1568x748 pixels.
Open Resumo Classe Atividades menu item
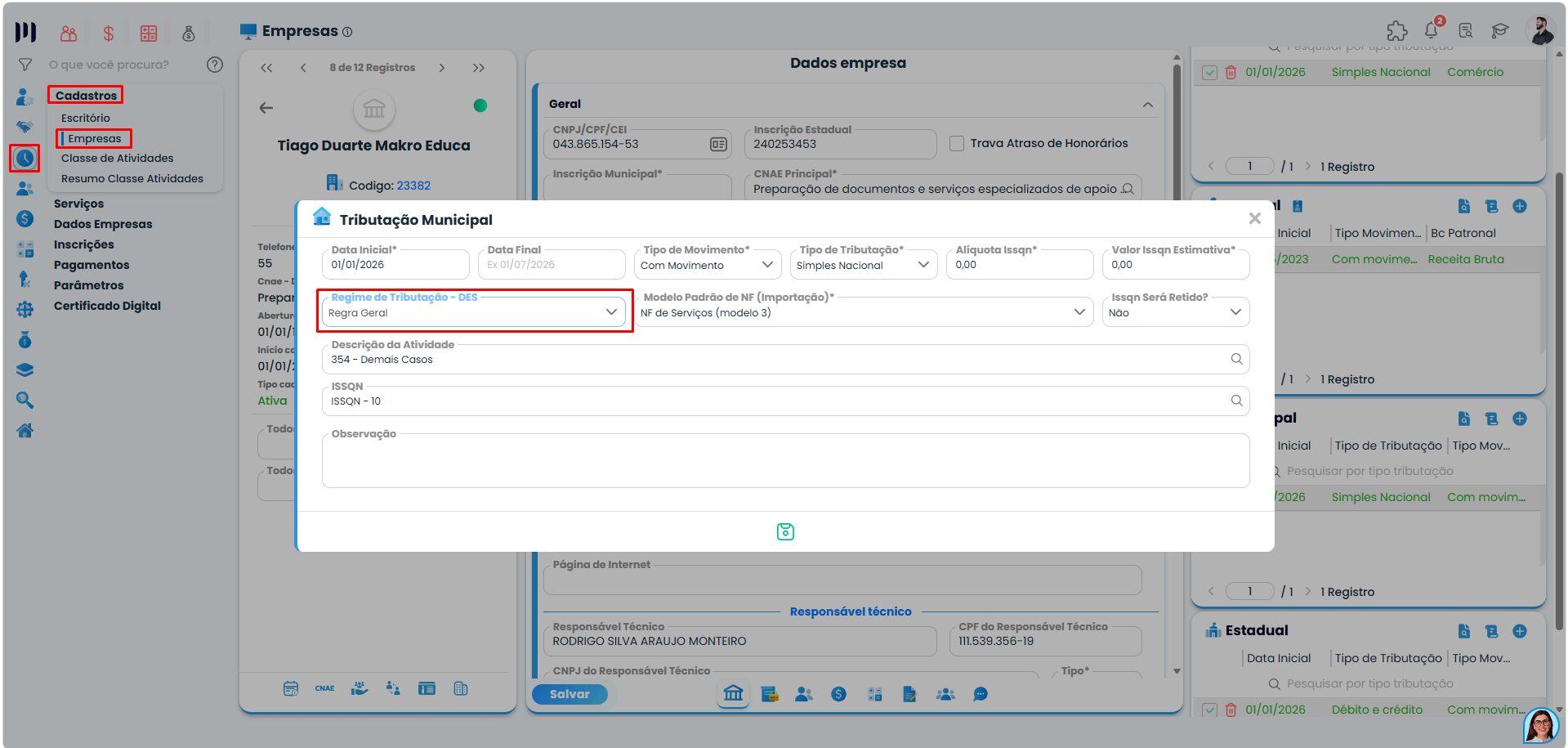(132, 178)
